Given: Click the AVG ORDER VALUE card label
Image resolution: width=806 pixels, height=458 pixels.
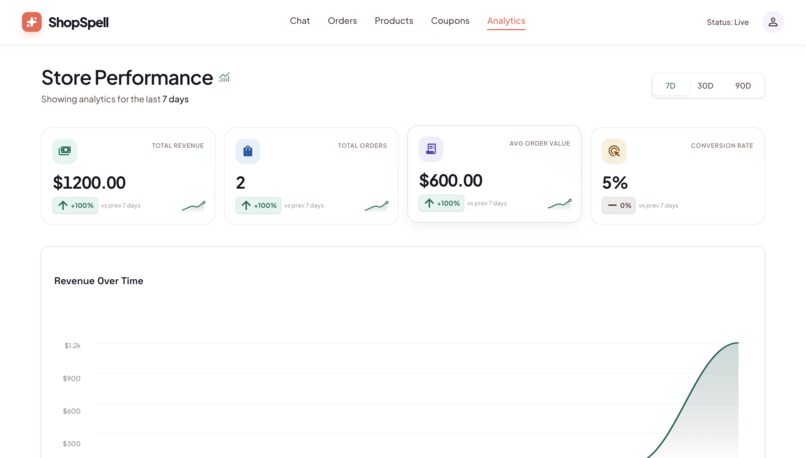Looking at the screenshot, I should click(x=540, y=143).
